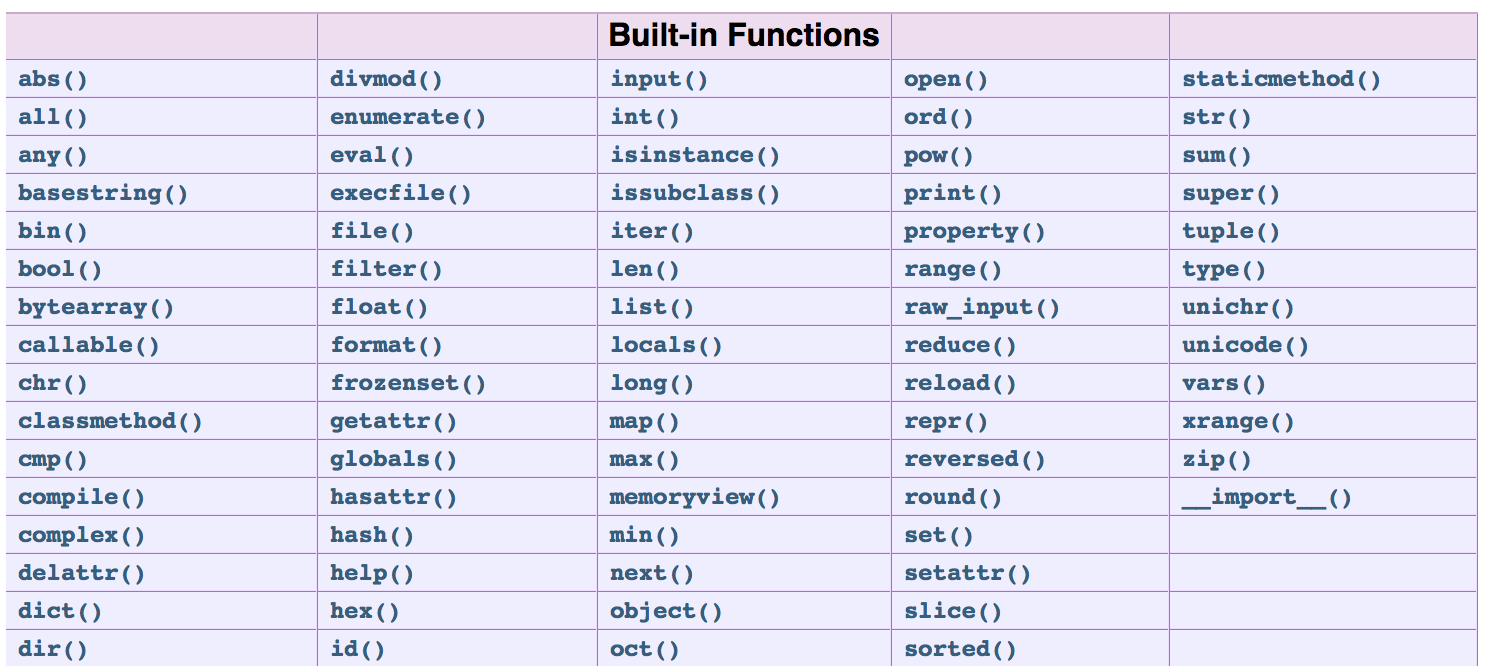The width and height of the screenshot is (1490, 666).
Task: Click the Built-in Functions table header
Action: tap(743, 36)
